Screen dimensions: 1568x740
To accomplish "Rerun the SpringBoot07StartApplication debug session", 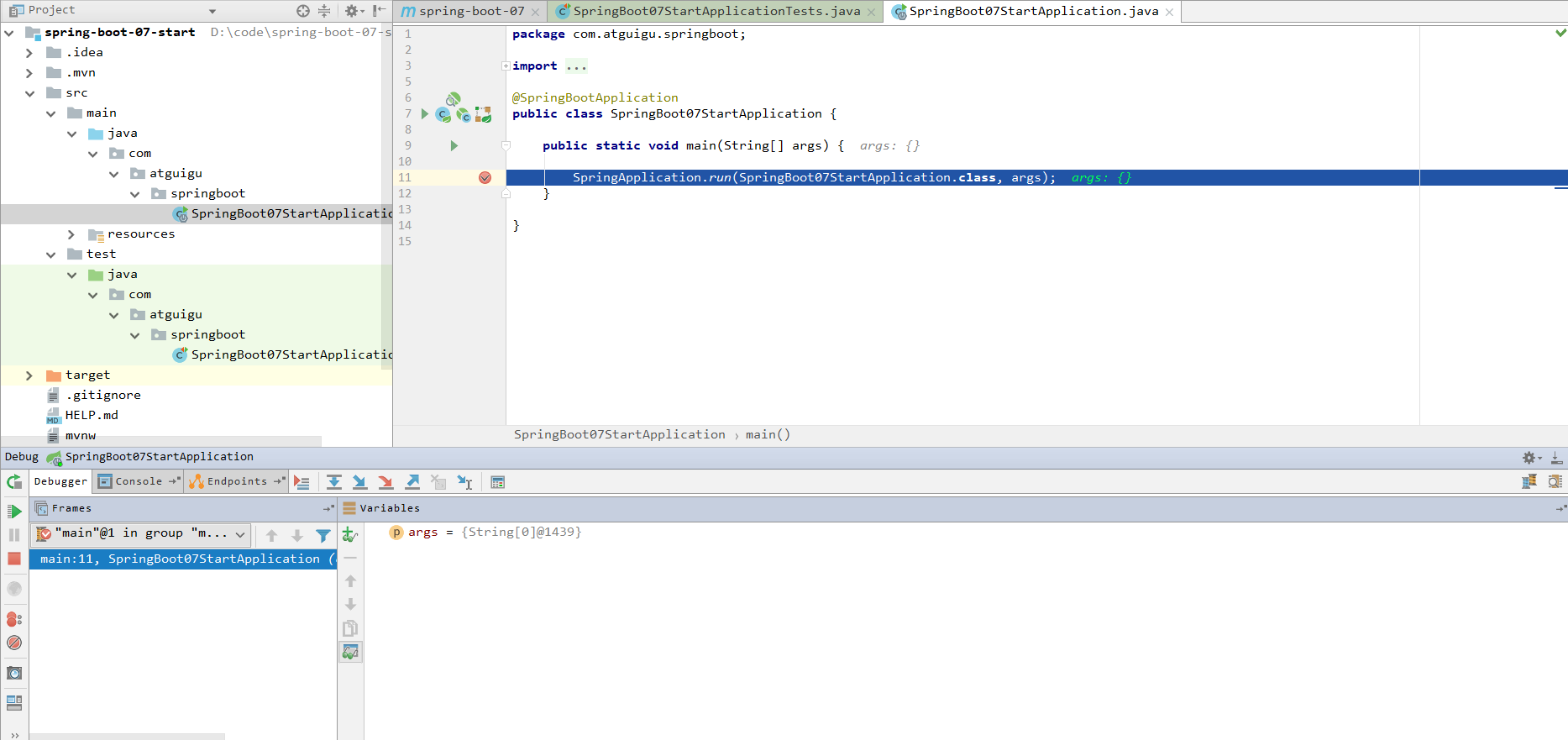I will pyautogui.click(x=14, y=482).
